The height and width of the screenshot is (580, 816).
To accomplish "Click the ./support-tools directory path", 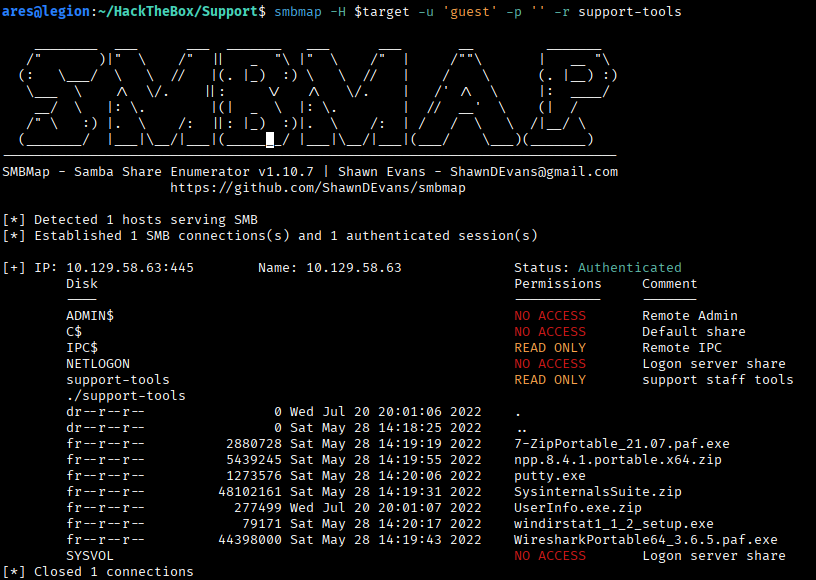I will tap(126, 396).
